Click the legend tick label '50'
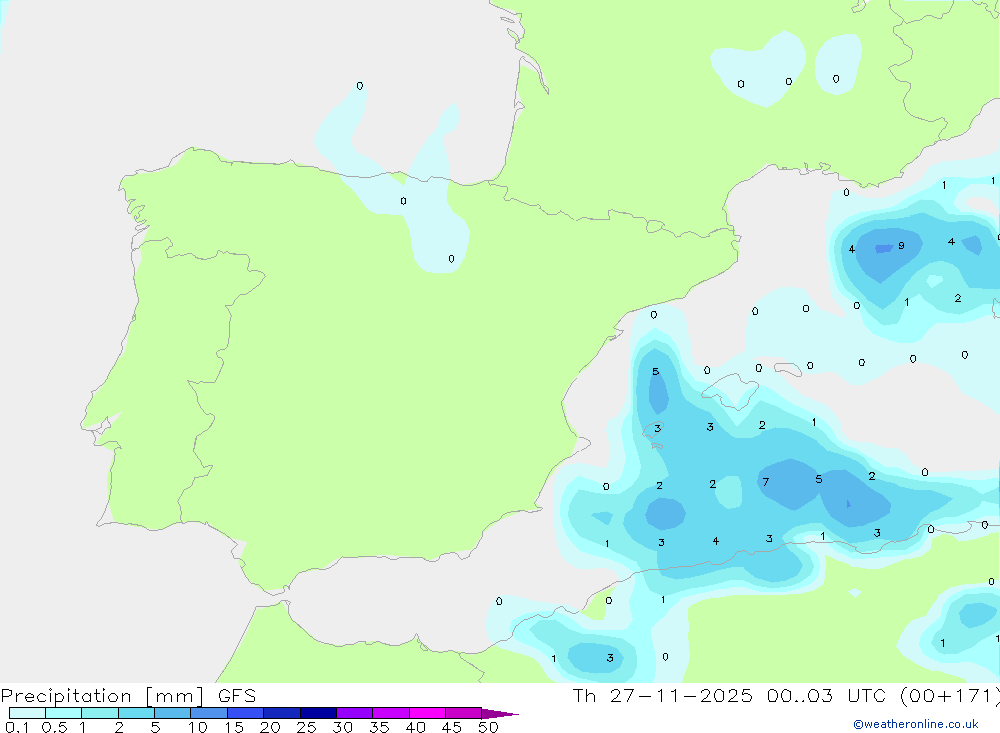This screenshot has height=733, width=1000. tap(488, 727)
